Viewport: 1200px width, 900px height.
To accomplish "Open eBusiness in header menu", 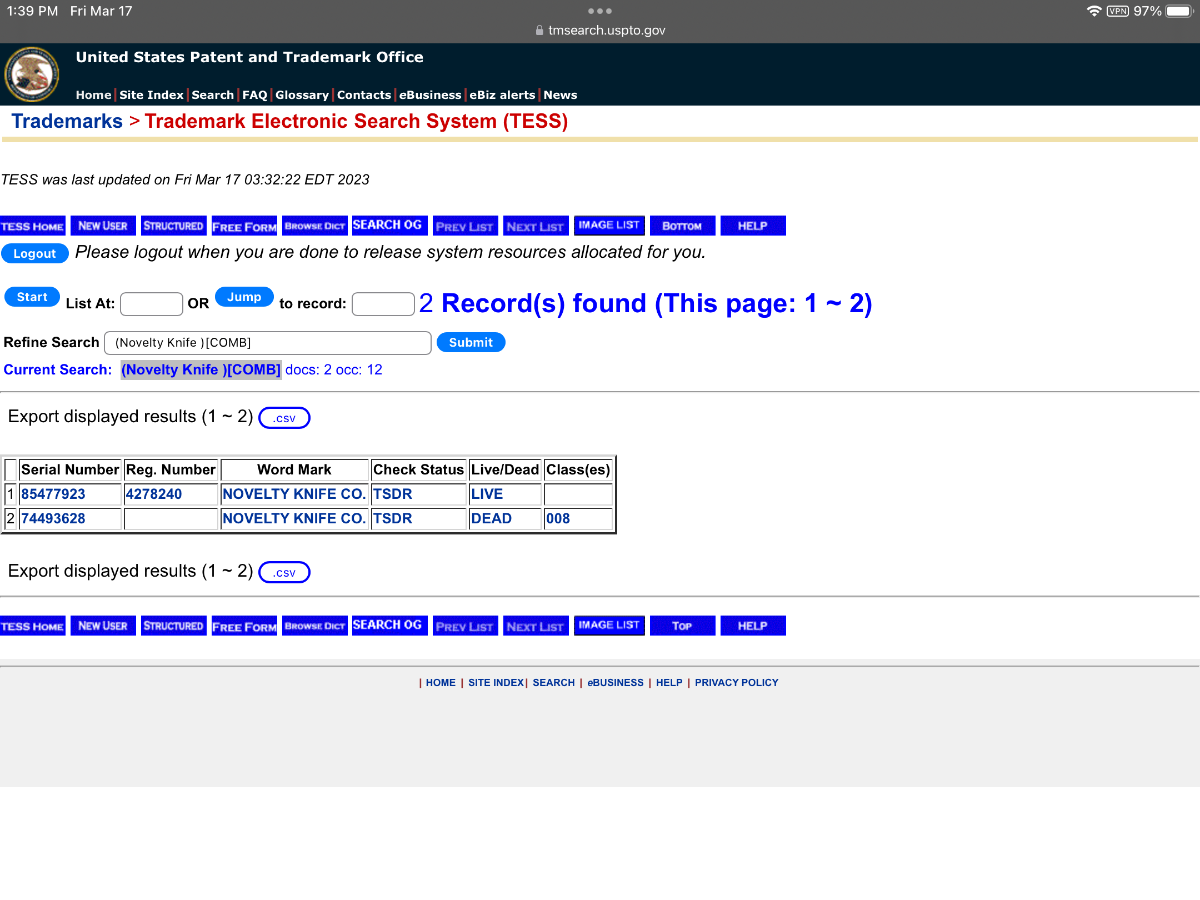I will click(430, 95).
